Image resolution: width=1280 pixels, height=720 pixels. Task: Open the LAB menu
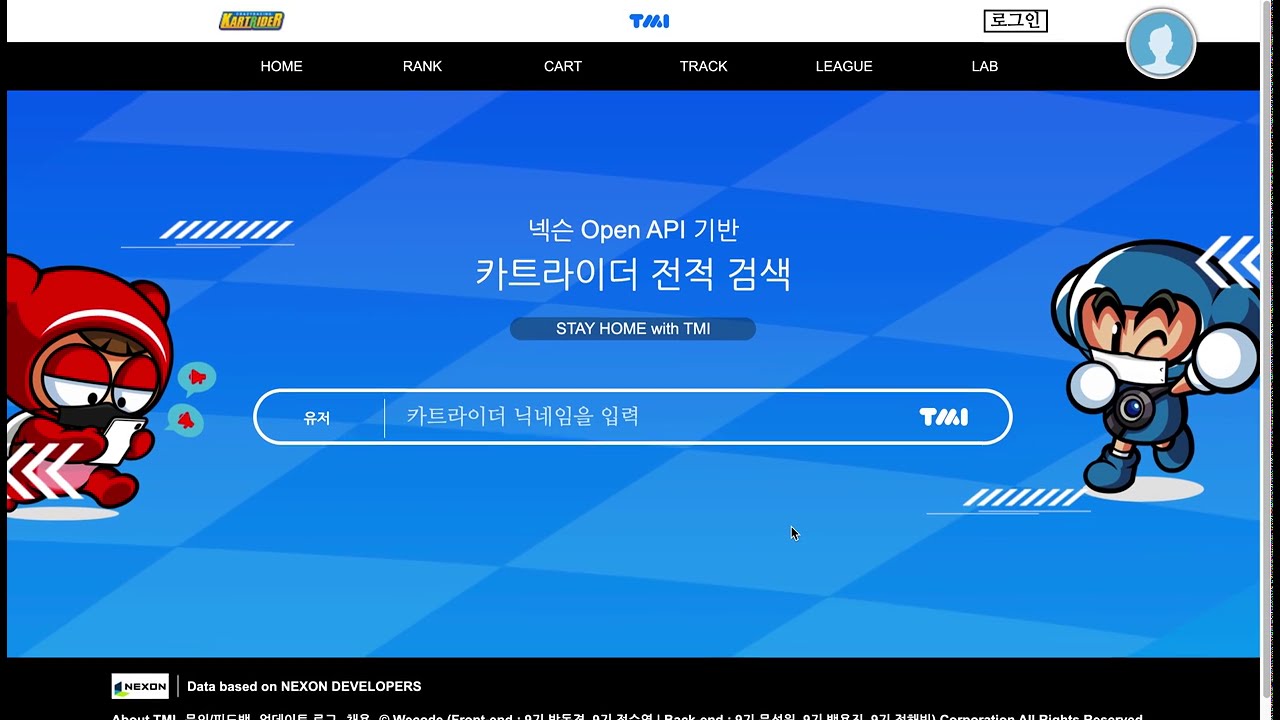click(985, 66)
